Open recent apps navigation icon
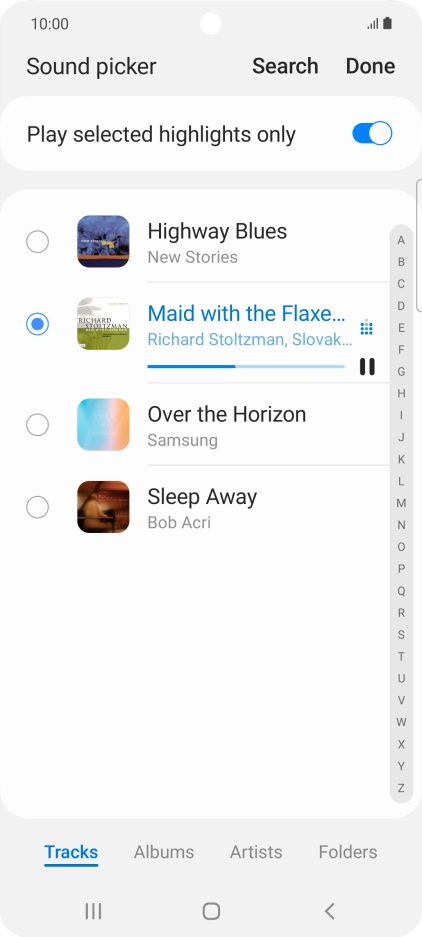 (x=93, y=911)
